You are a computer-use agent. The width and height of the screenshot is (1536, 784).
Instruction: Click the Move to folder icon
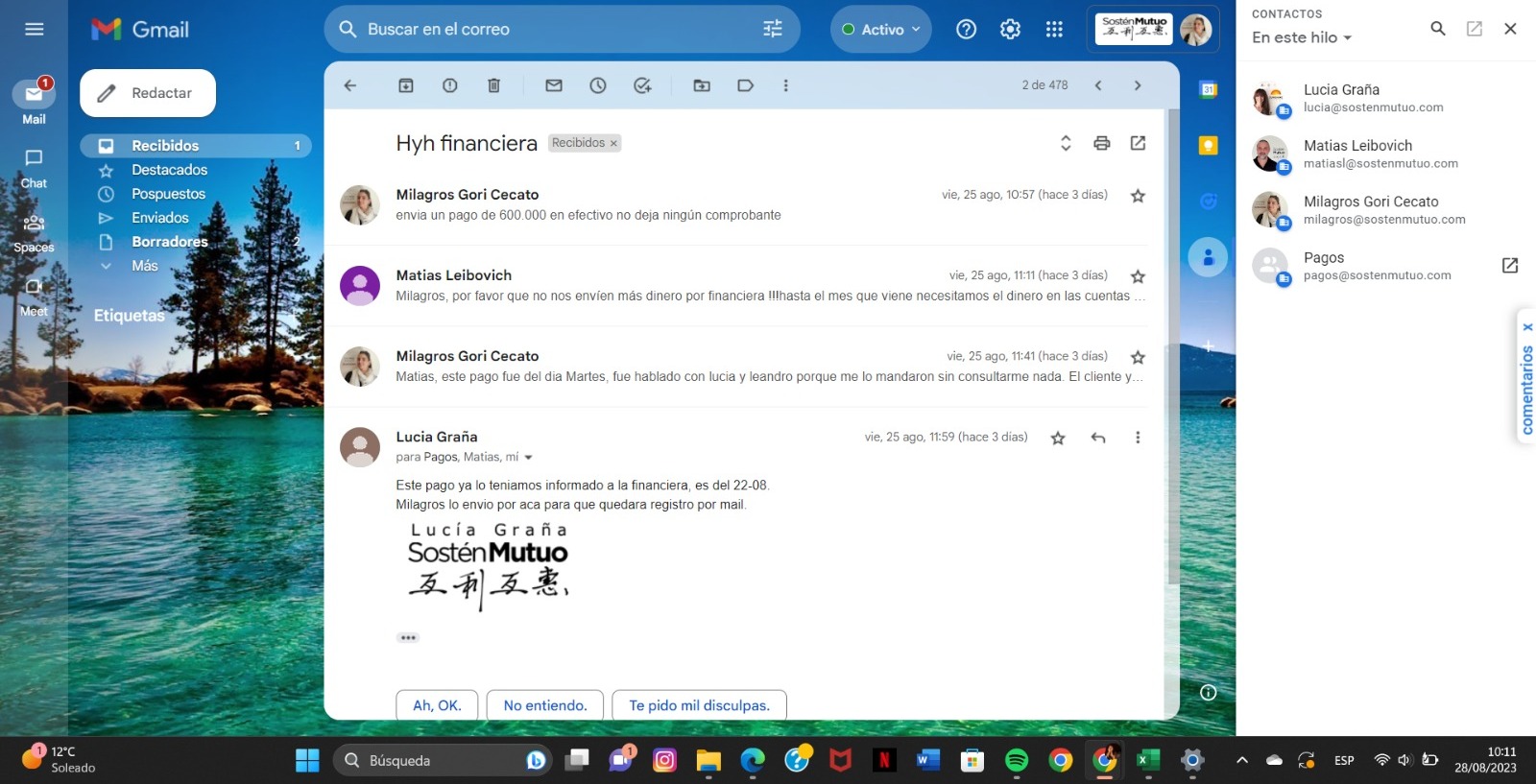702,85
